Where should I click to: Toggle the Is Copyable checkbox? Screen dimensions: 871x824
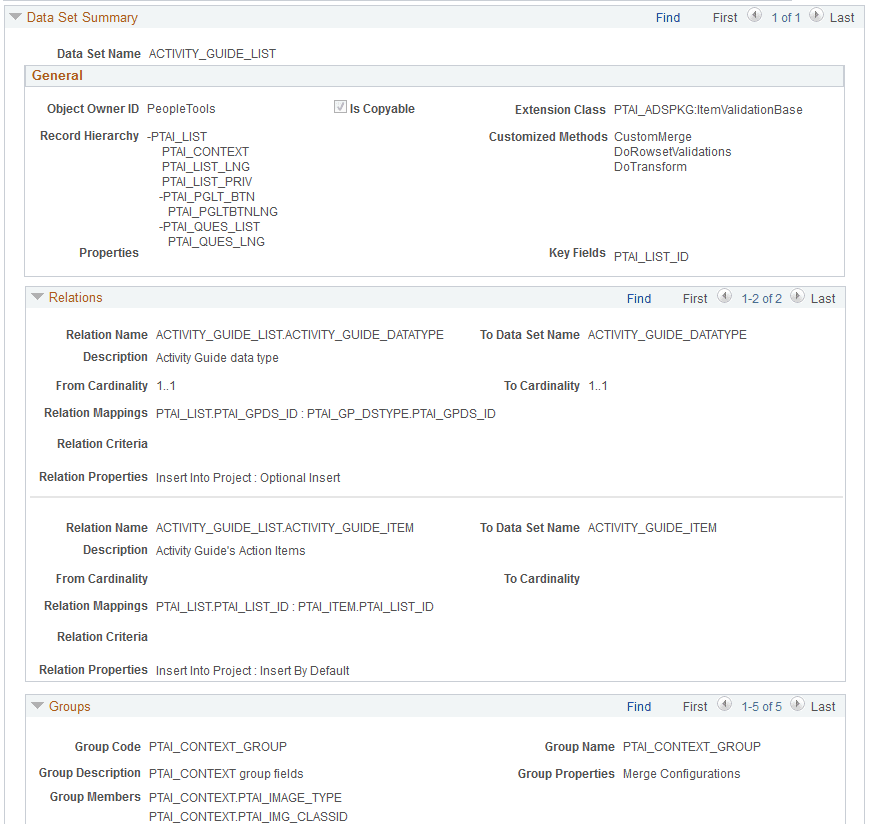[340, 108]
